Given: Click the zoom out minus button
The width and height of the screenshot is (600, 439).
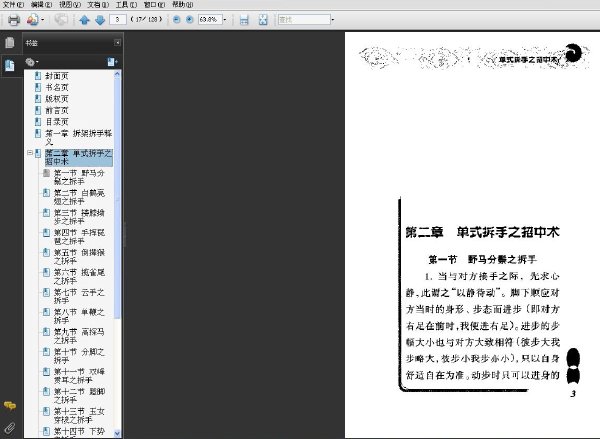Looking at the screenshot, I should pos(176,19).
